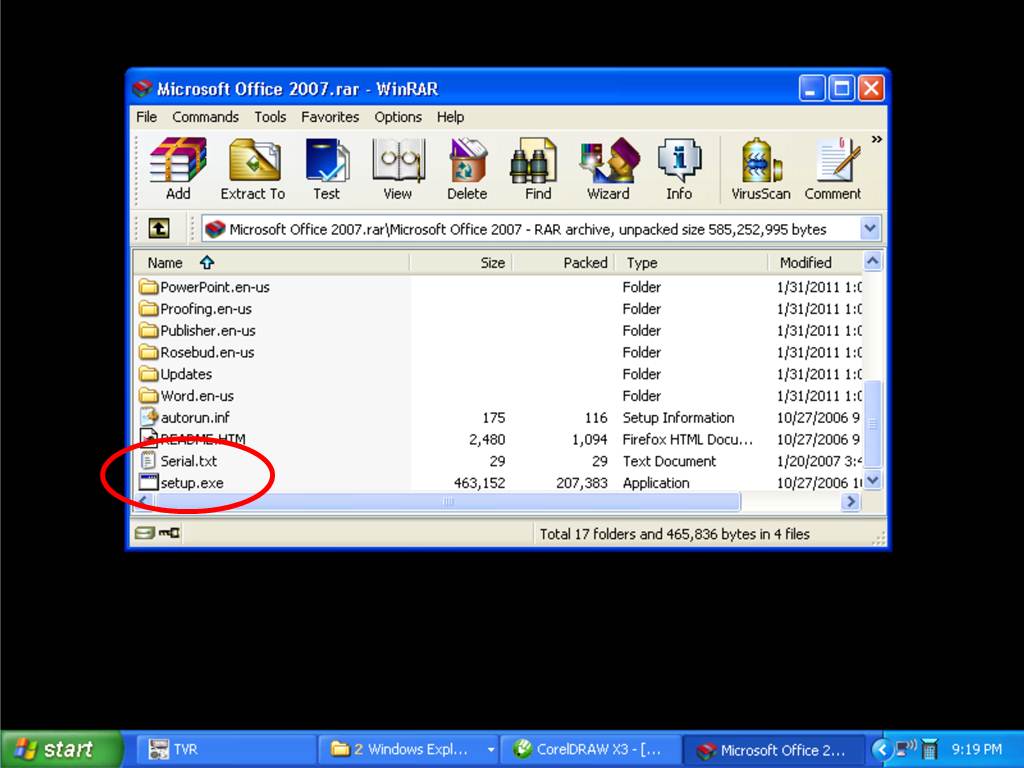
Task: Open the Tools menu
Action: (270, 117)
